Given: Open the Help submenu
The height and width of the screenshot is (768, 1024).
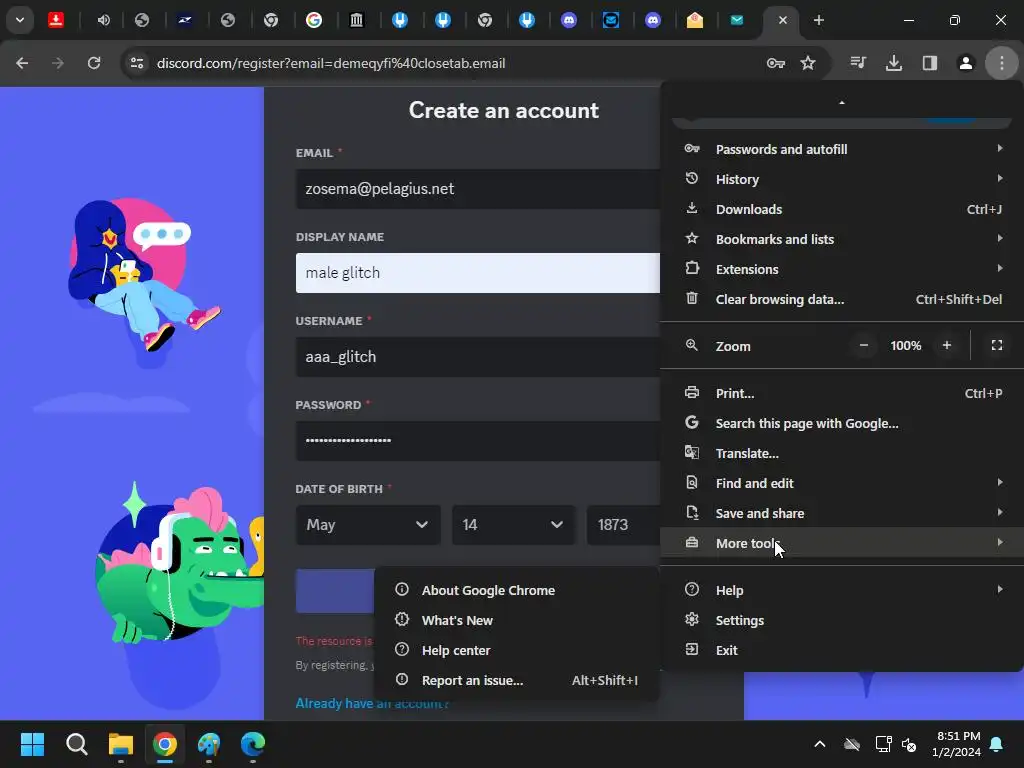Looking at the screenshot, I should (842, 590).
